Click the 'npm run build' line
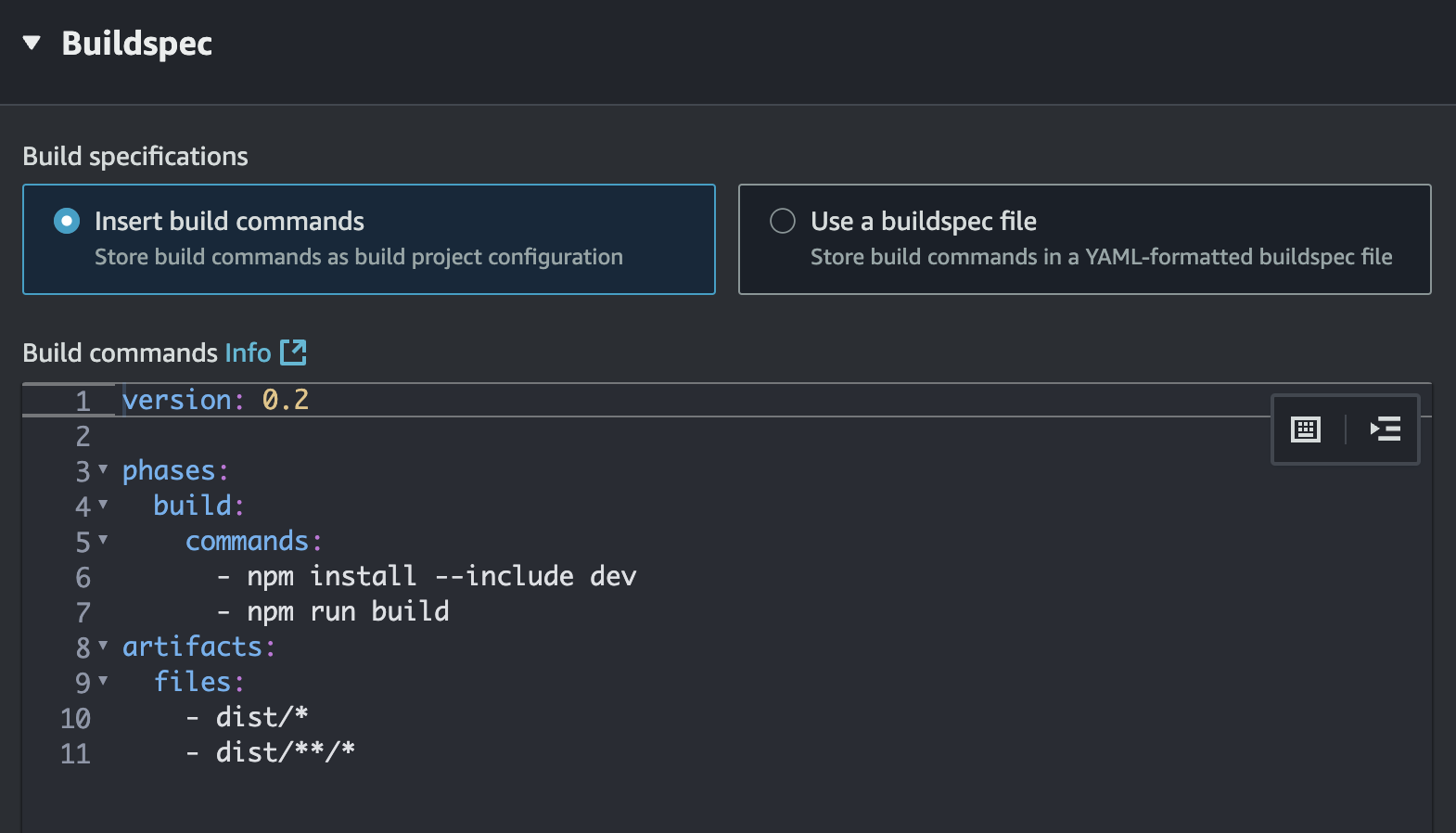This screenshot has height=833, width=1456. (x=333, y=611)
